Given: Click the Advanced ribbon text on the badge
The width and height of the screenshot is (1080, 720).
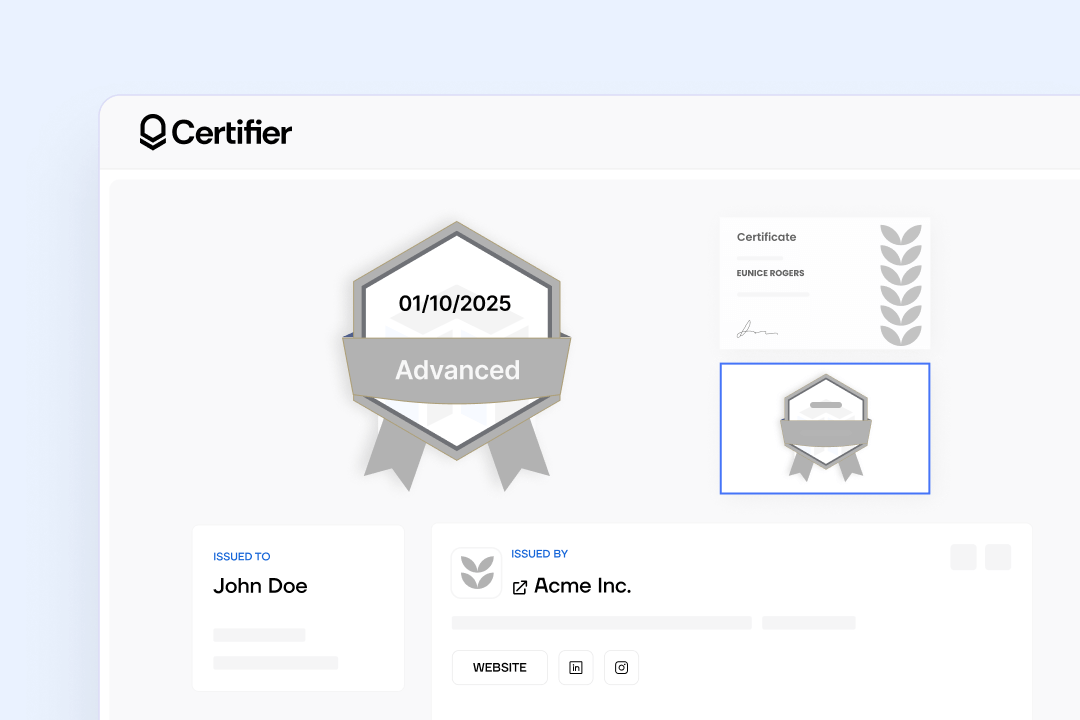Looking at the screenshot, I should [x=457, y=370].
